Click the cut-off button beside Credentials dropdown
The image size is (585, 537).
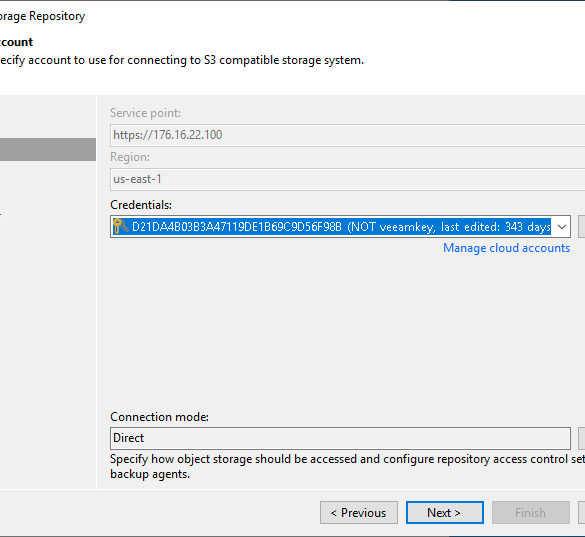tap(582, 227)
